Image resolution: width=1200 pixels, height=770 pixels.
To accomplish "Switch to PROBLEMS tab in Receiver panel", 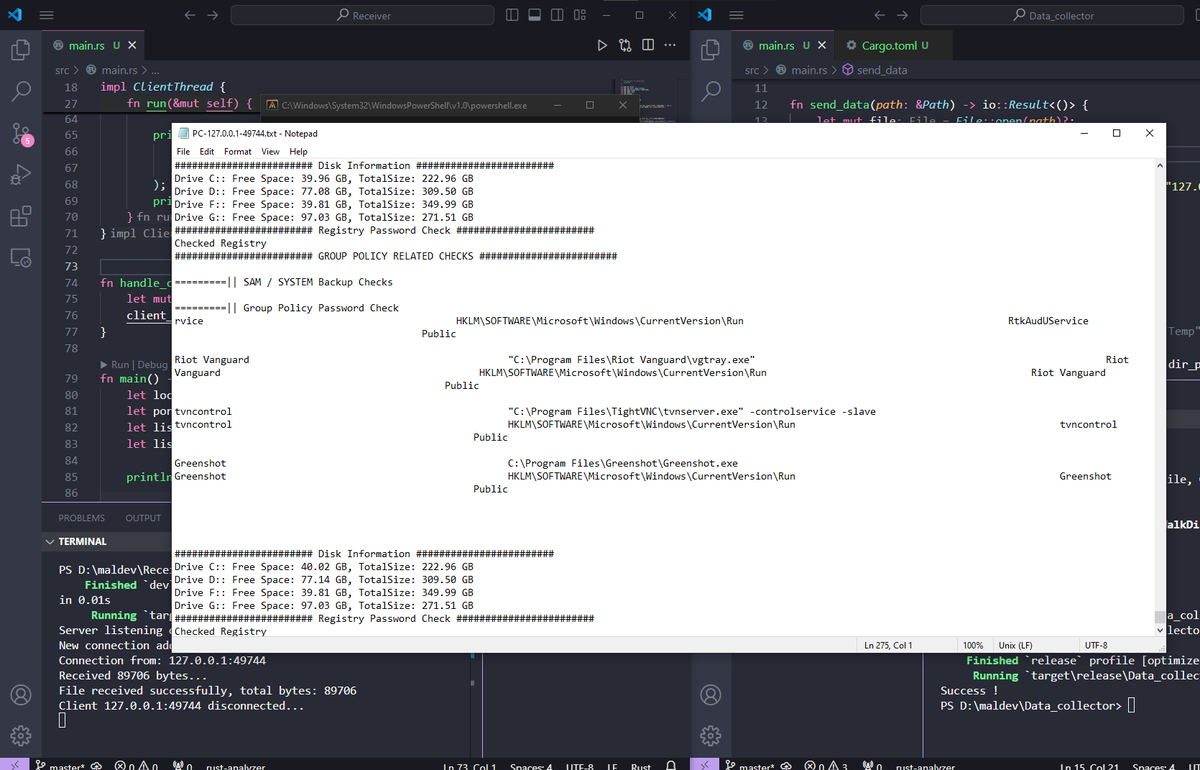I will coord(81,518).
